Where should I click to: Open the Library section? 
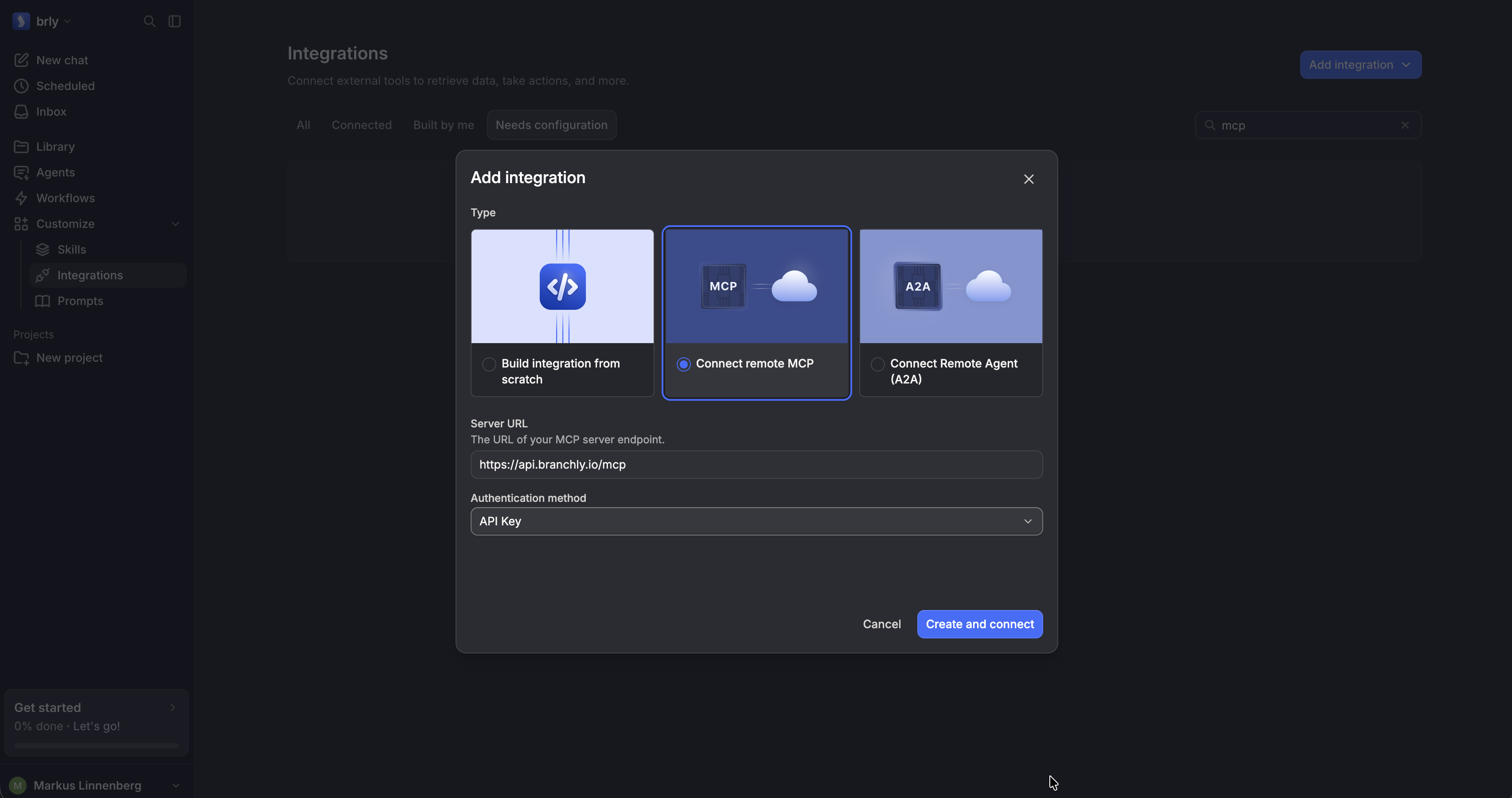44,146
